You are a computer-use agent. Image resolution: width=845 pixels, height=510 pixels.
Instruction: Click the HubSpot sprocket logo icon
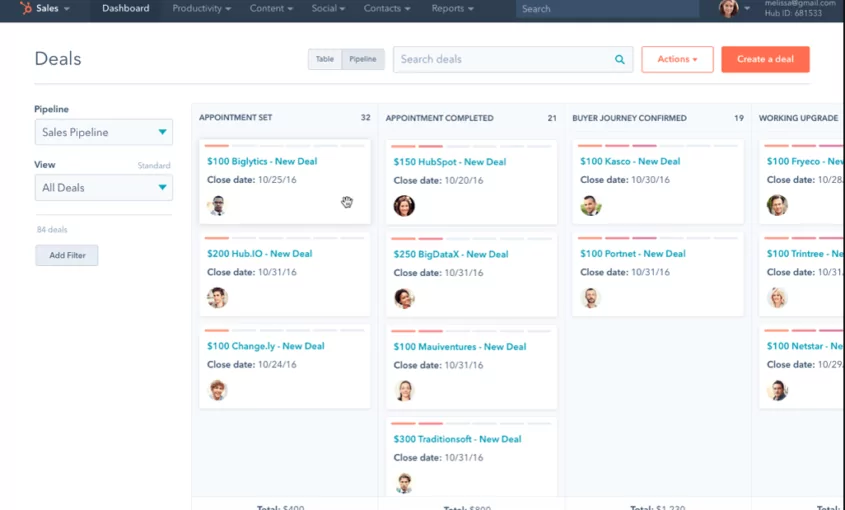coord(25,8)
